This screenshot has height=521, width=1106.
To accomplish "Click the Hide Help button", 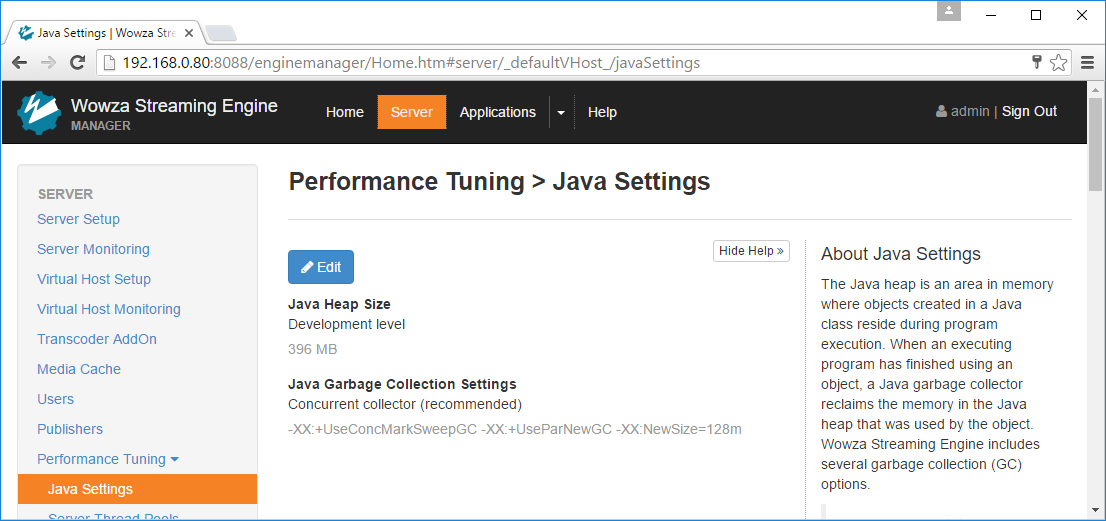I will 751,251.
